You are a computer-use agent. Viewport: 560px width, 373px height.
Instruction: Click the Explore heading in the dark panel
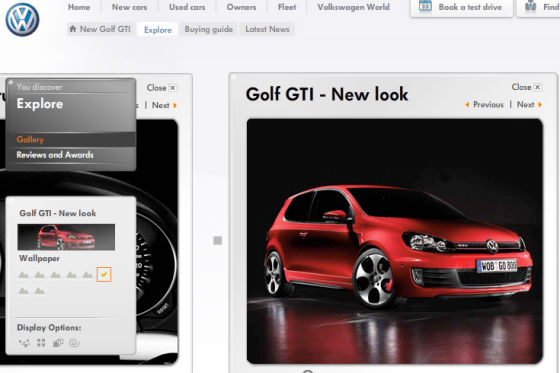pos(40,104)
